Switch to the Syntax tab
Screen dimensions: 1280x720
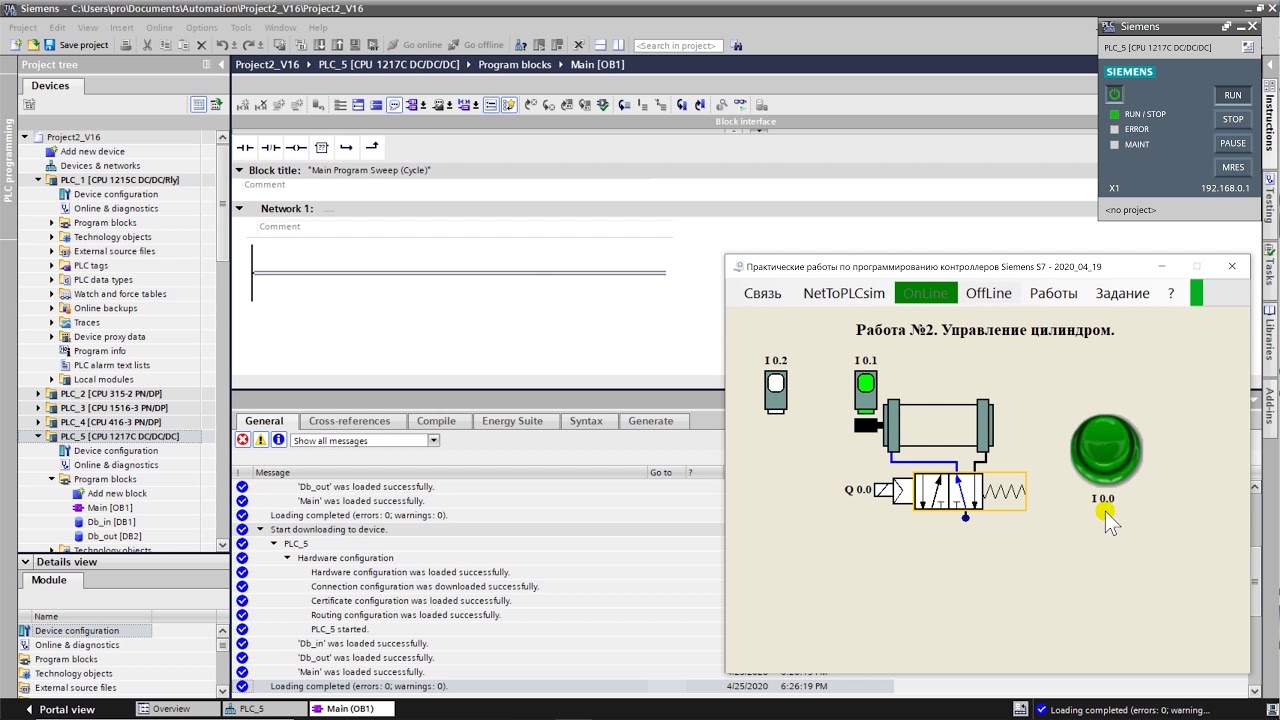(586, 421)
